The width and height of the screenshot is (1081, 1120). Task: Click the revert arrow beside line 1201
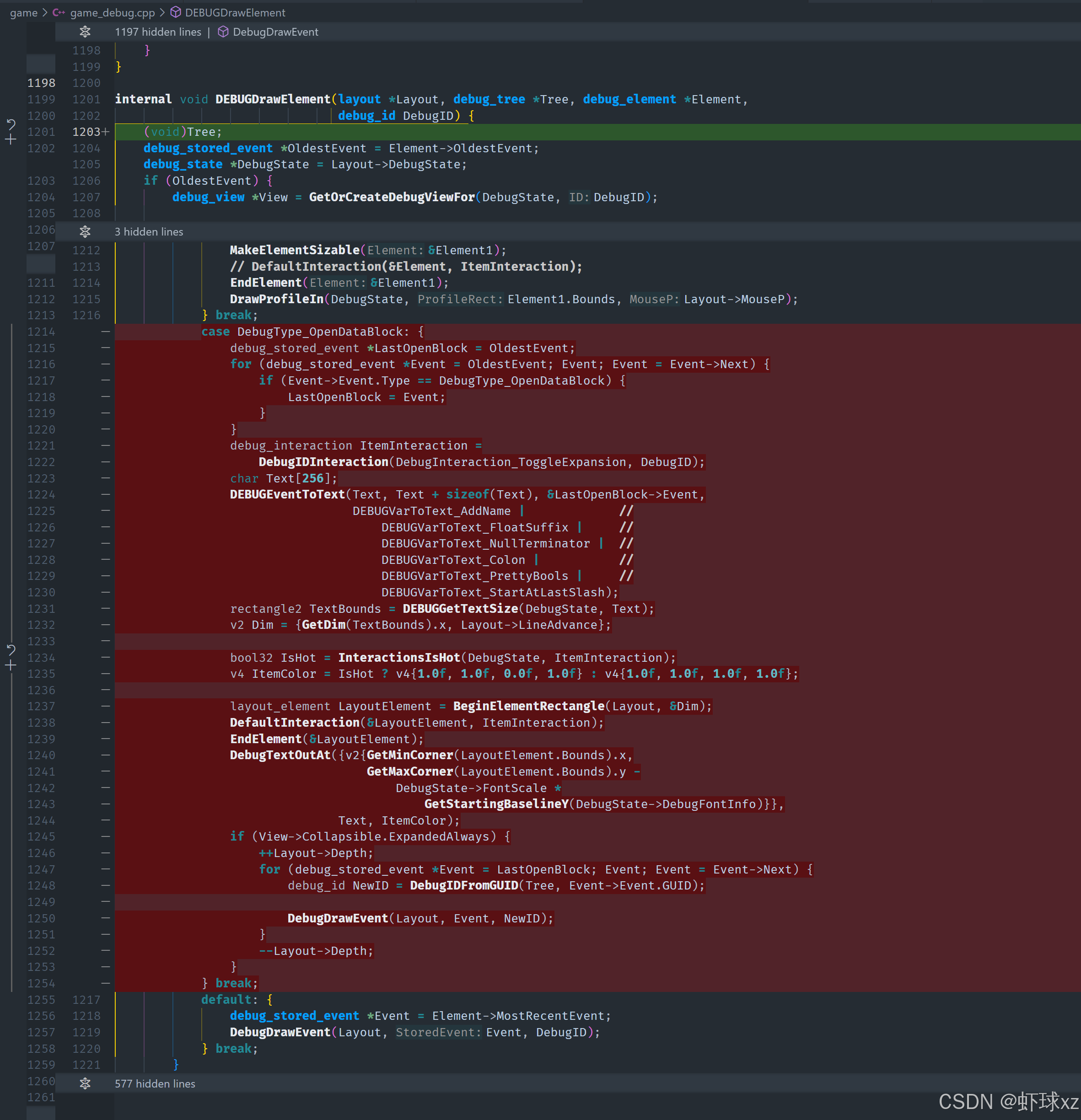tap(11, 124)
